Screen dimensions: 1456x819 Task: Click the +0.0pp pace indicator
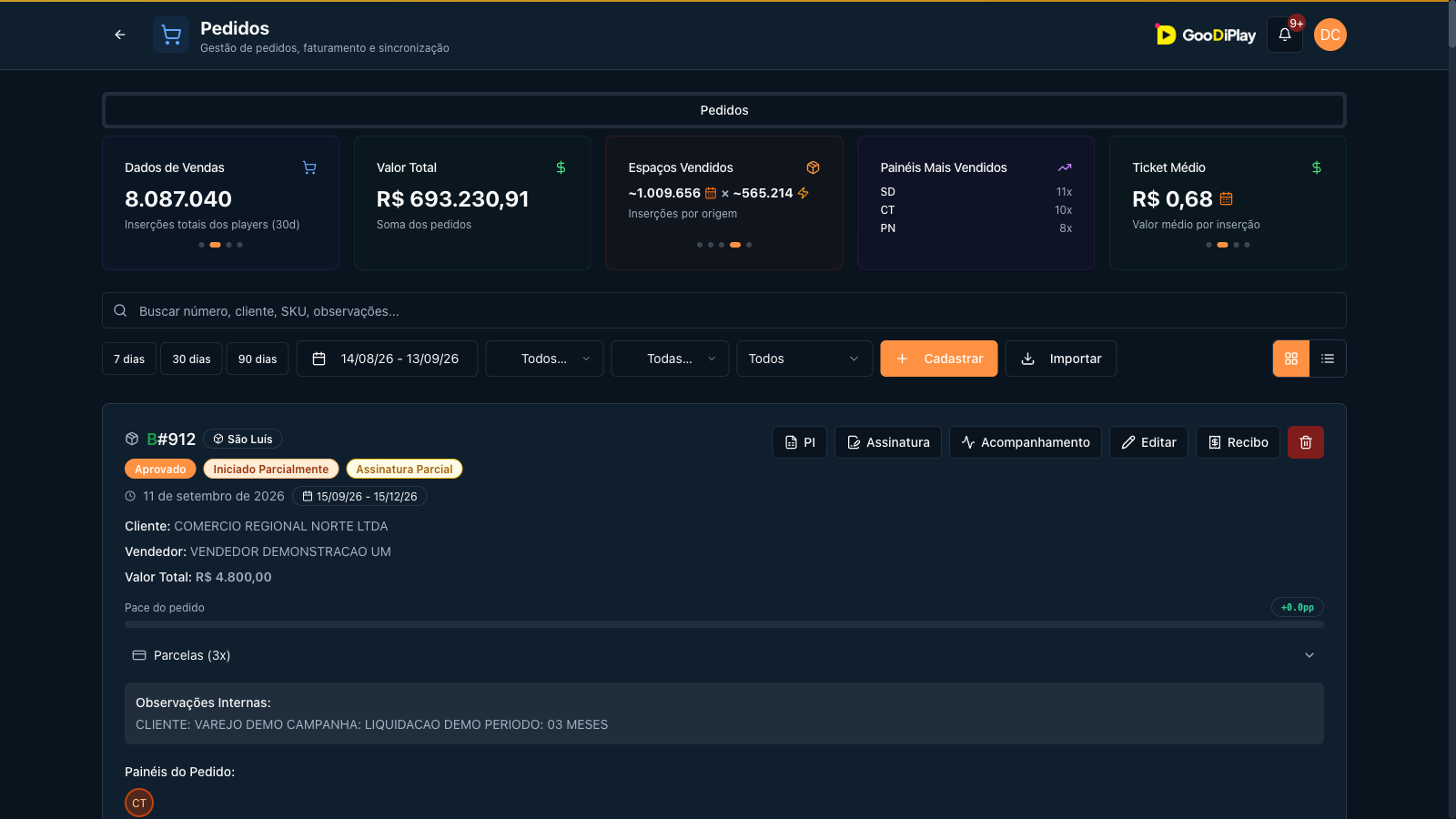click(x=1298, y=607)
